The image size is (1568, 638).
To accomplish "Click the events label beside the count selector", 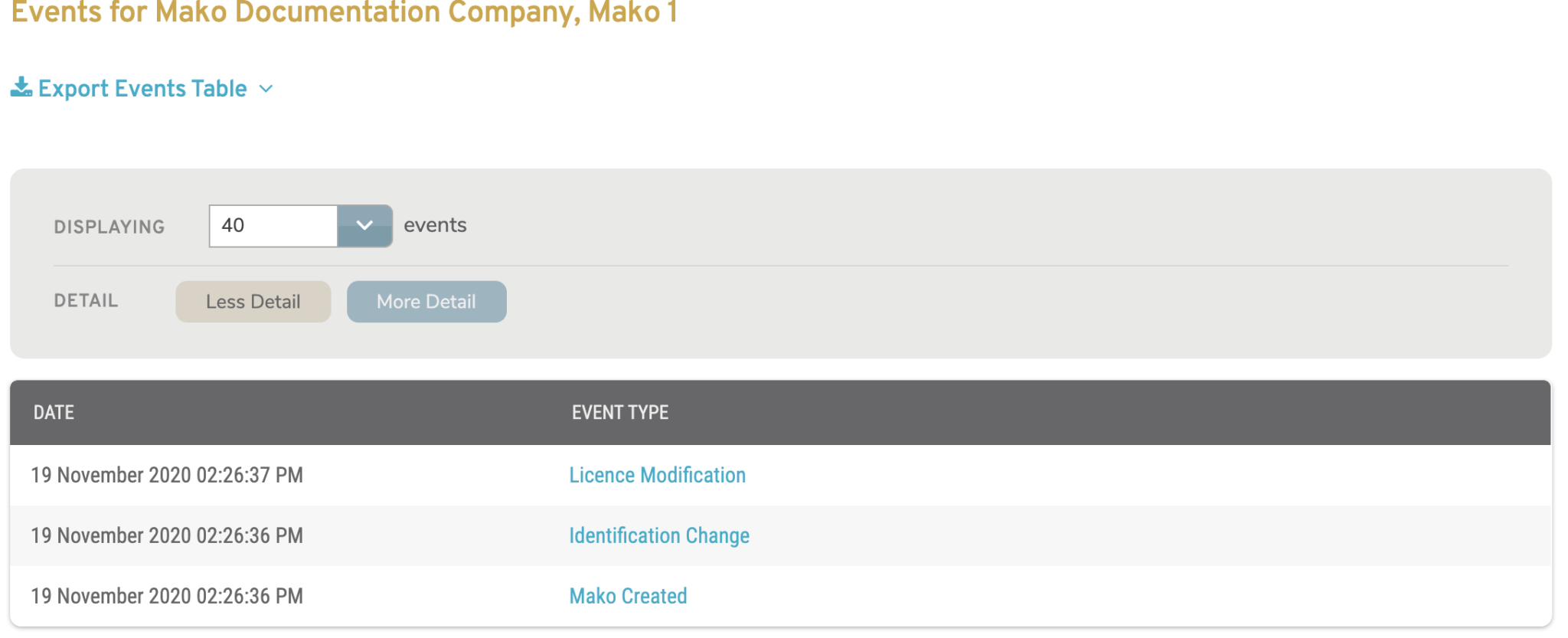I will (436, 224).
